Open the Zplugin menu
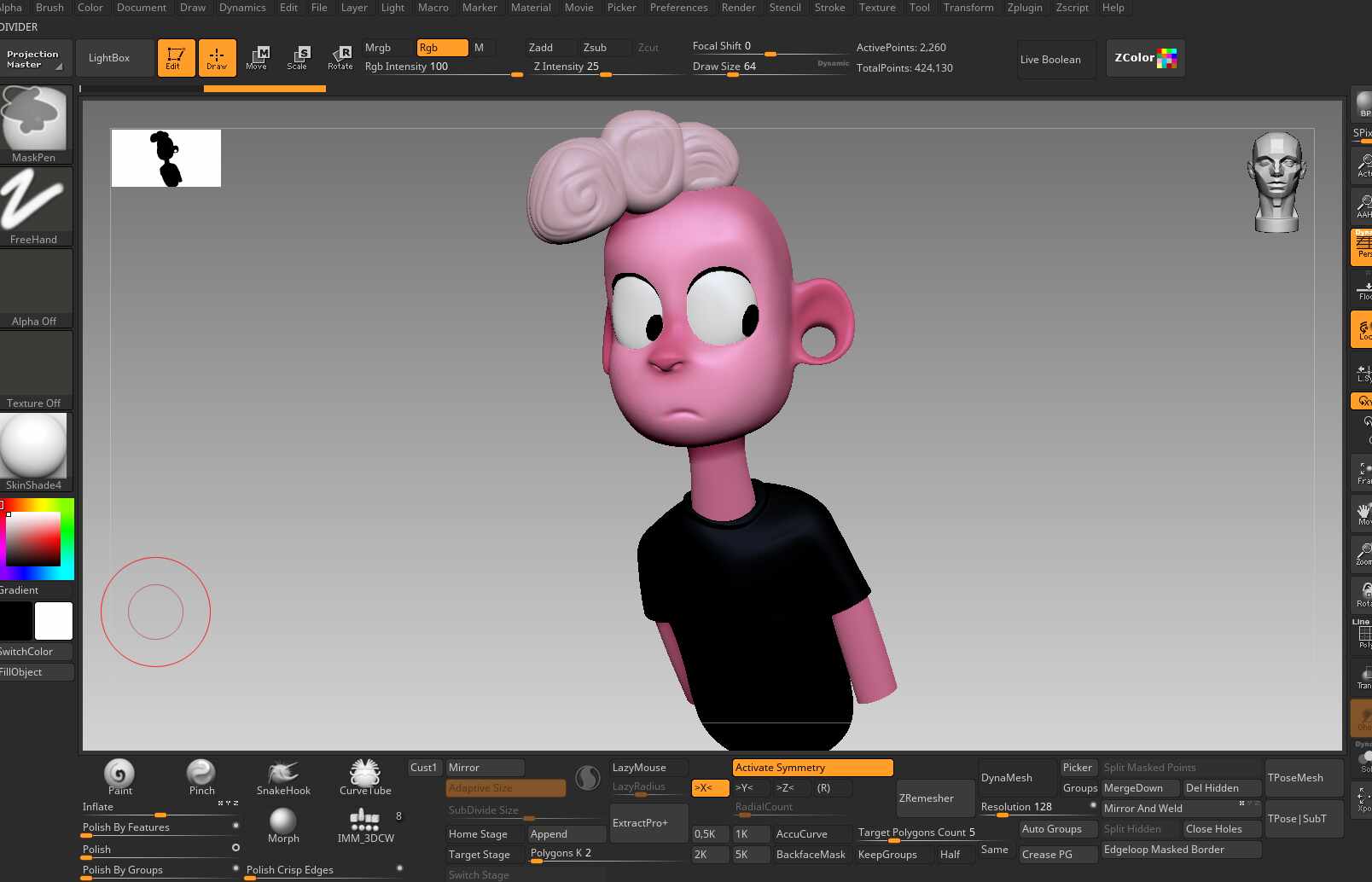Viewport: 1372px width, 882px height. click(x=1025, y=8)
